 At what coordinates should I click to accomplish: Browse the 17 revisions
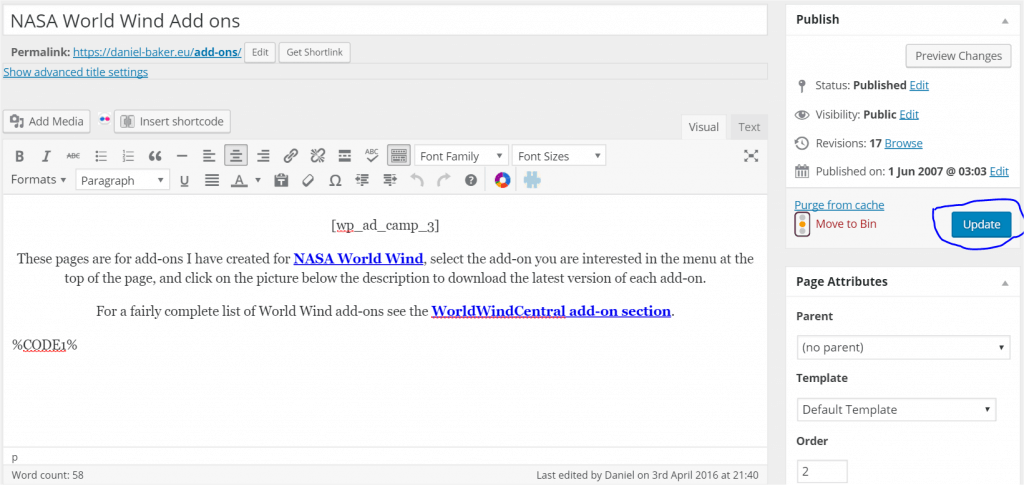[903, 143]
